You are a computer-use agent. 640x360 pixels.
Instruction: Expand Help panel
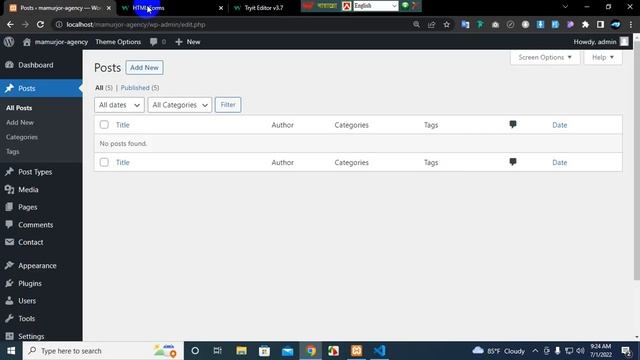coord(603,58)
